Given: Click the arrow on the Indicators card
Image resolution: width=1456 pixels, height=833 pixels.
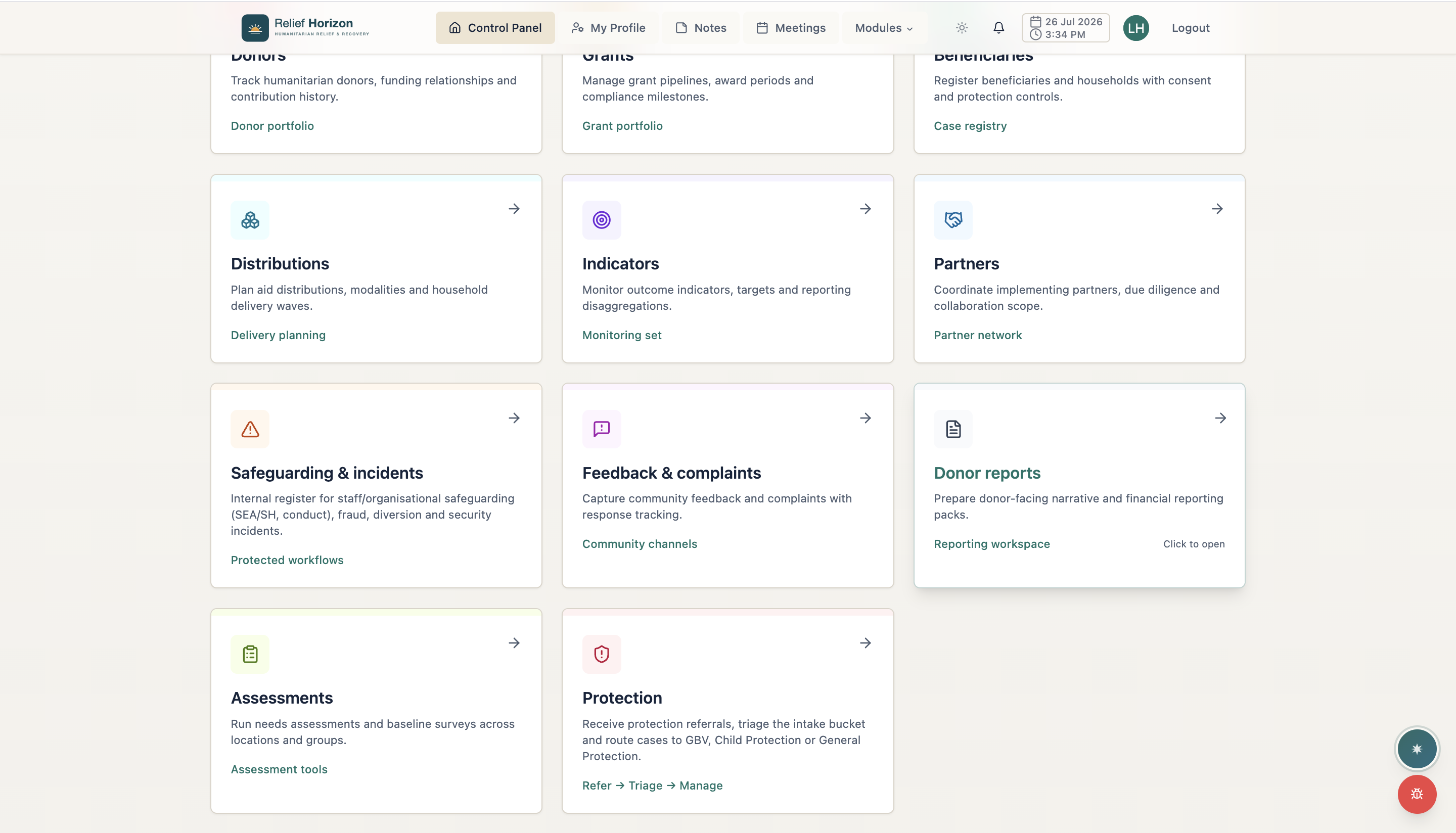Looking at the screenshot, I should [866, 209].
